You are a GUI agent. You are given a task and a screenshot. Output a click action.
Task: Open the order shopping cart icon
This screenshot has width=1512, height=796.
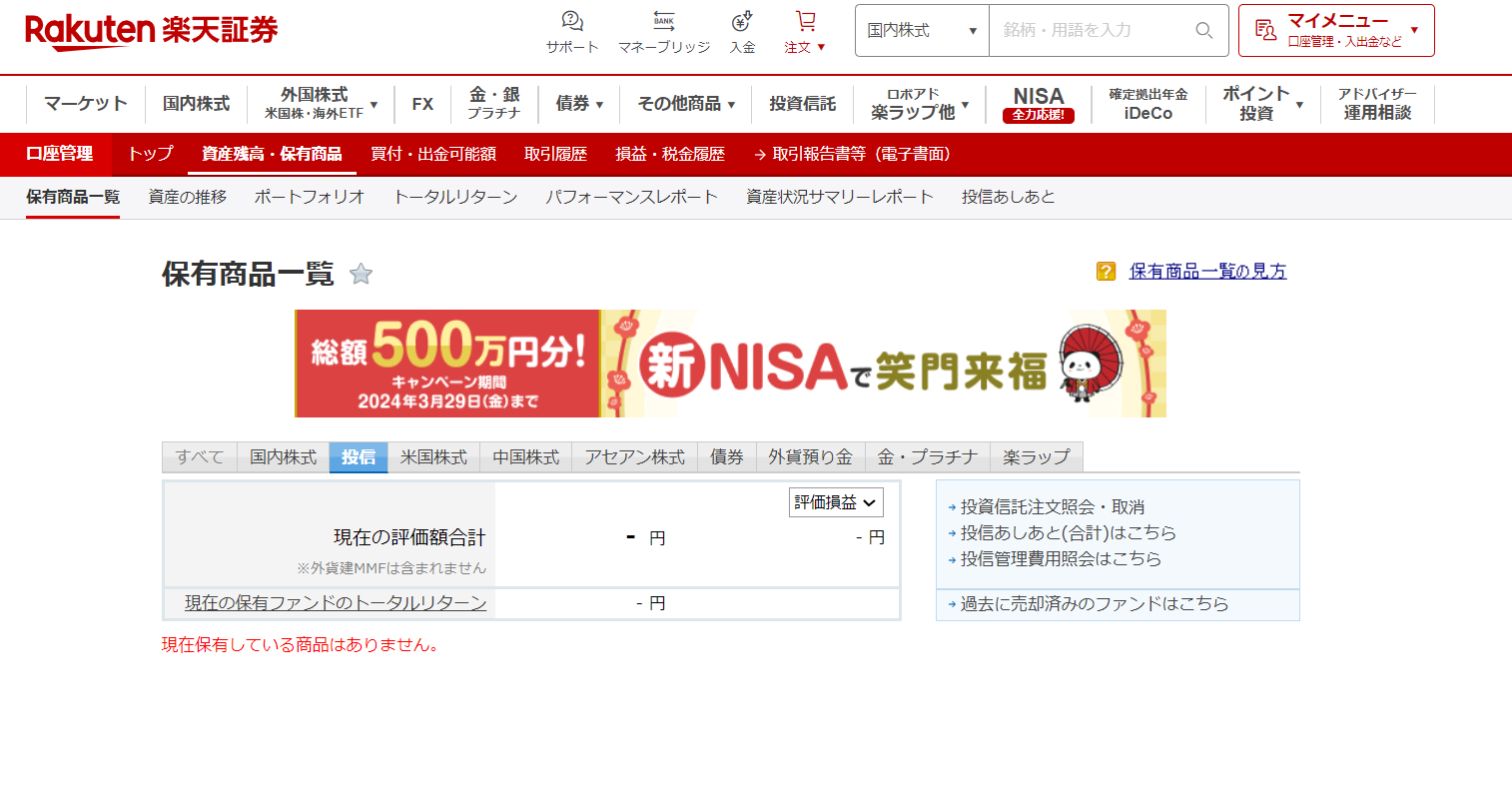tap(805, 22)
